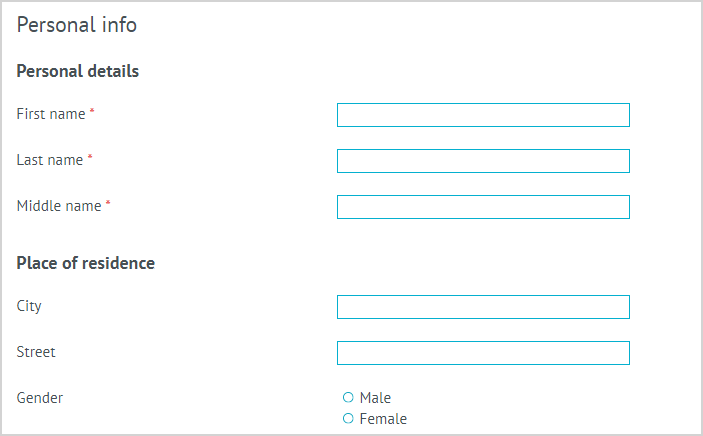Click the Personal details section heading

coord(78,71)
